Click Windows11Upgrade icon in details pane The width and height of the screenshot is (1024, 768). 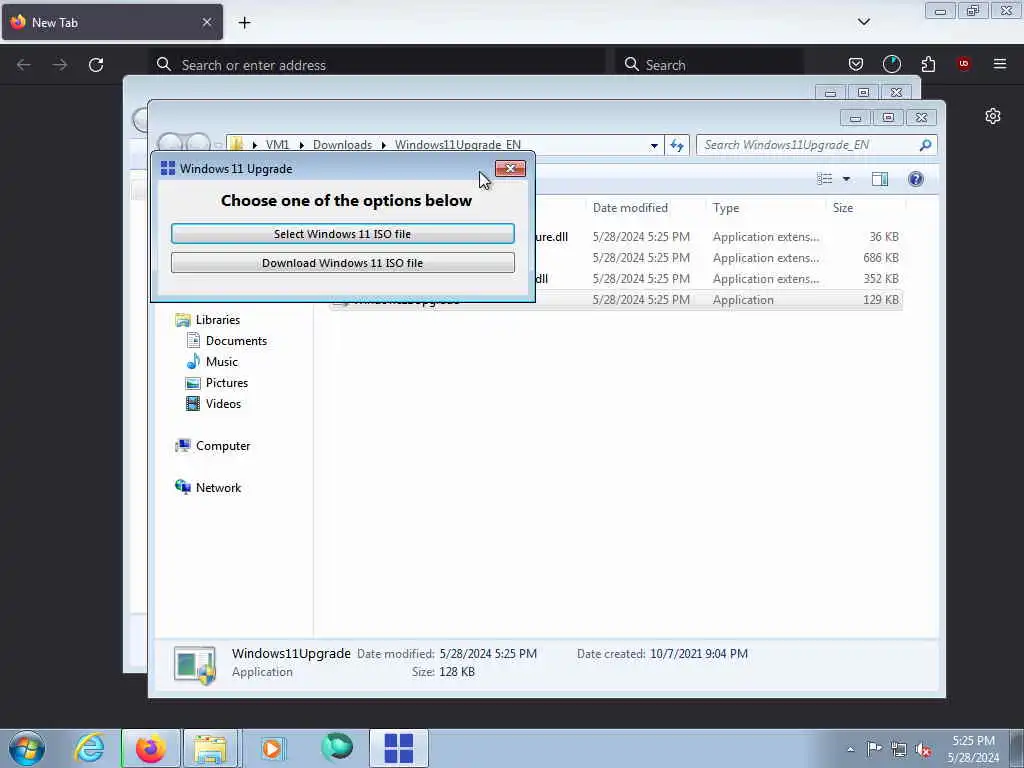[195, 665]
